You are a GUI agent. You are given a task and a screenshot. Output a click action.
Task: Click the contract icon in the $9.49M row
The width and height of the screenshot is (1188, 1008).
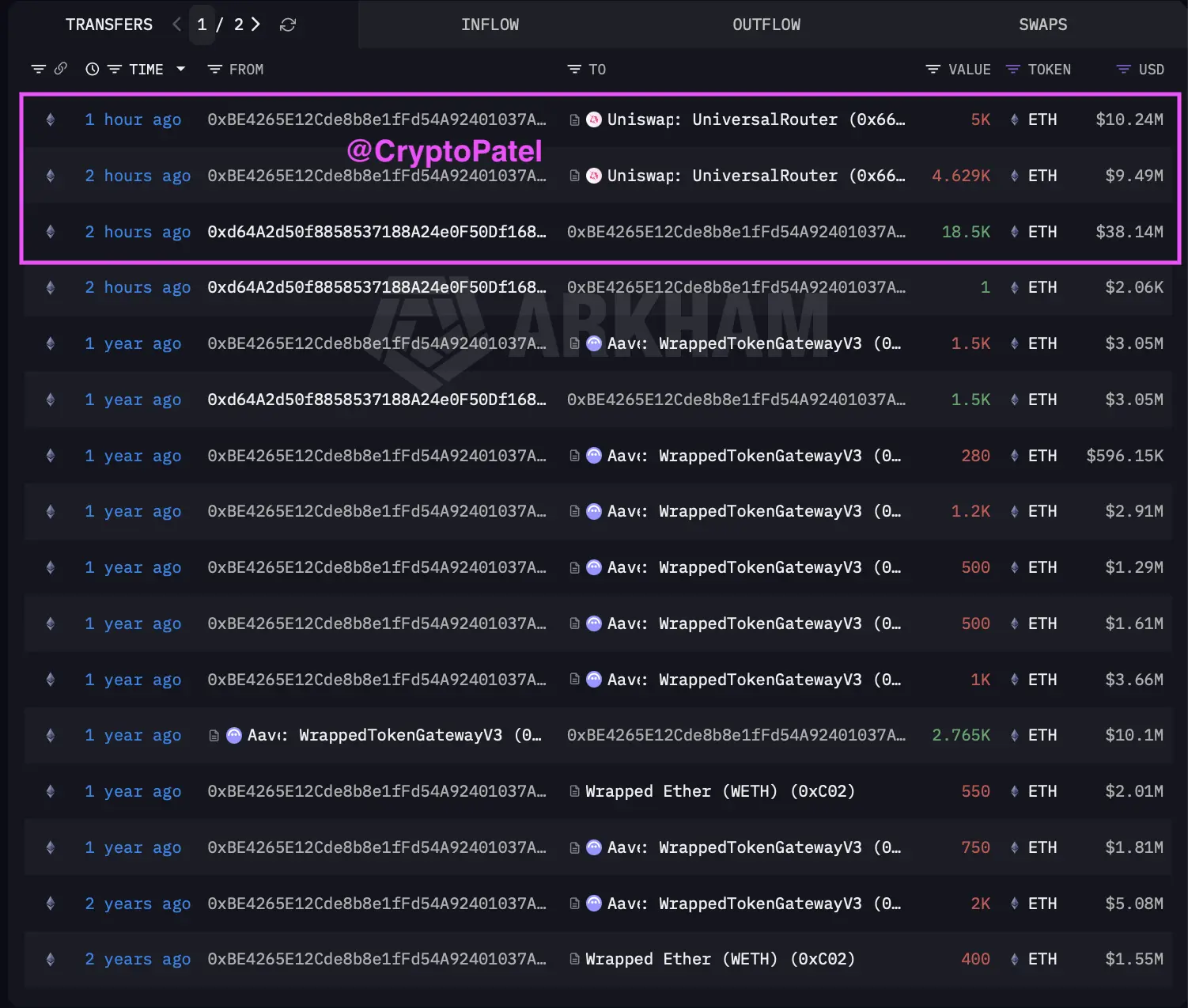tap(575, 176)
